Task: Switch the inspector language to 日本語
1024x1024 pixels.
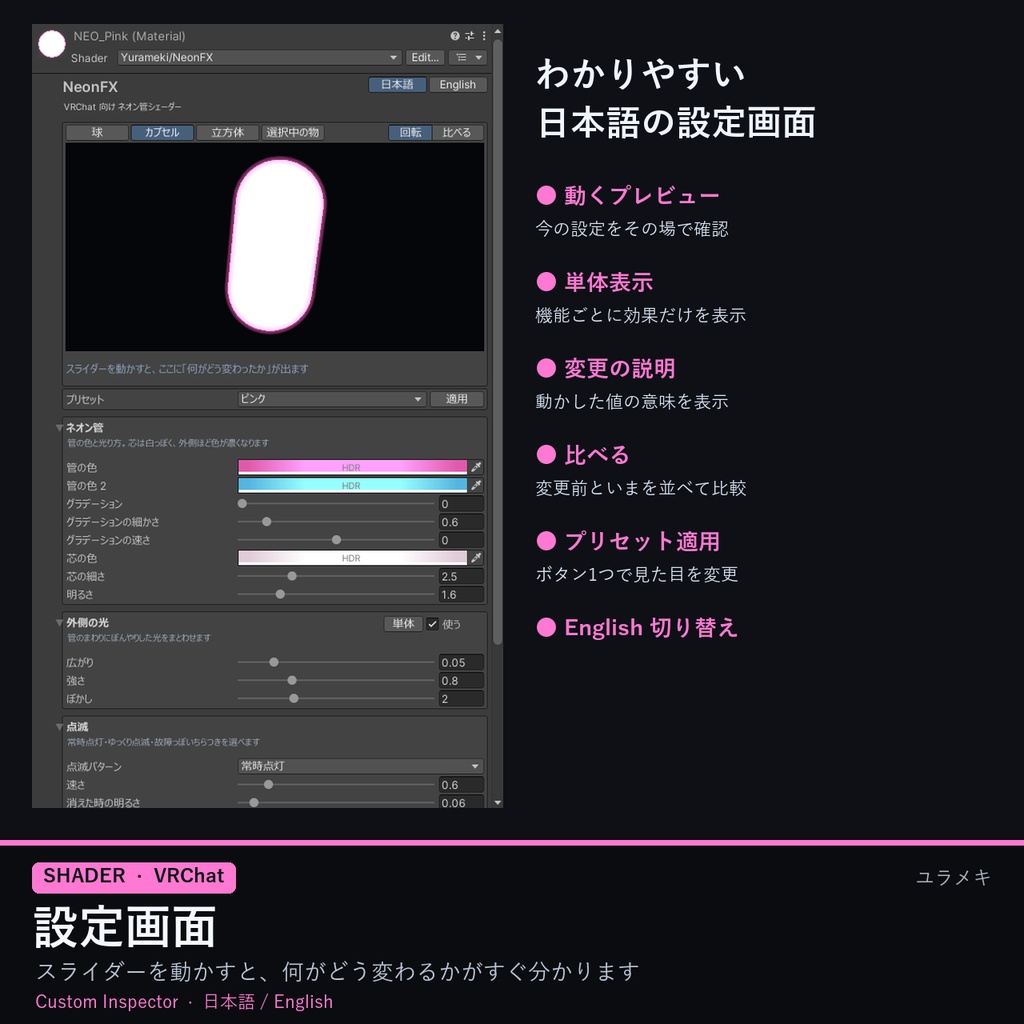Action: (397, 85)
